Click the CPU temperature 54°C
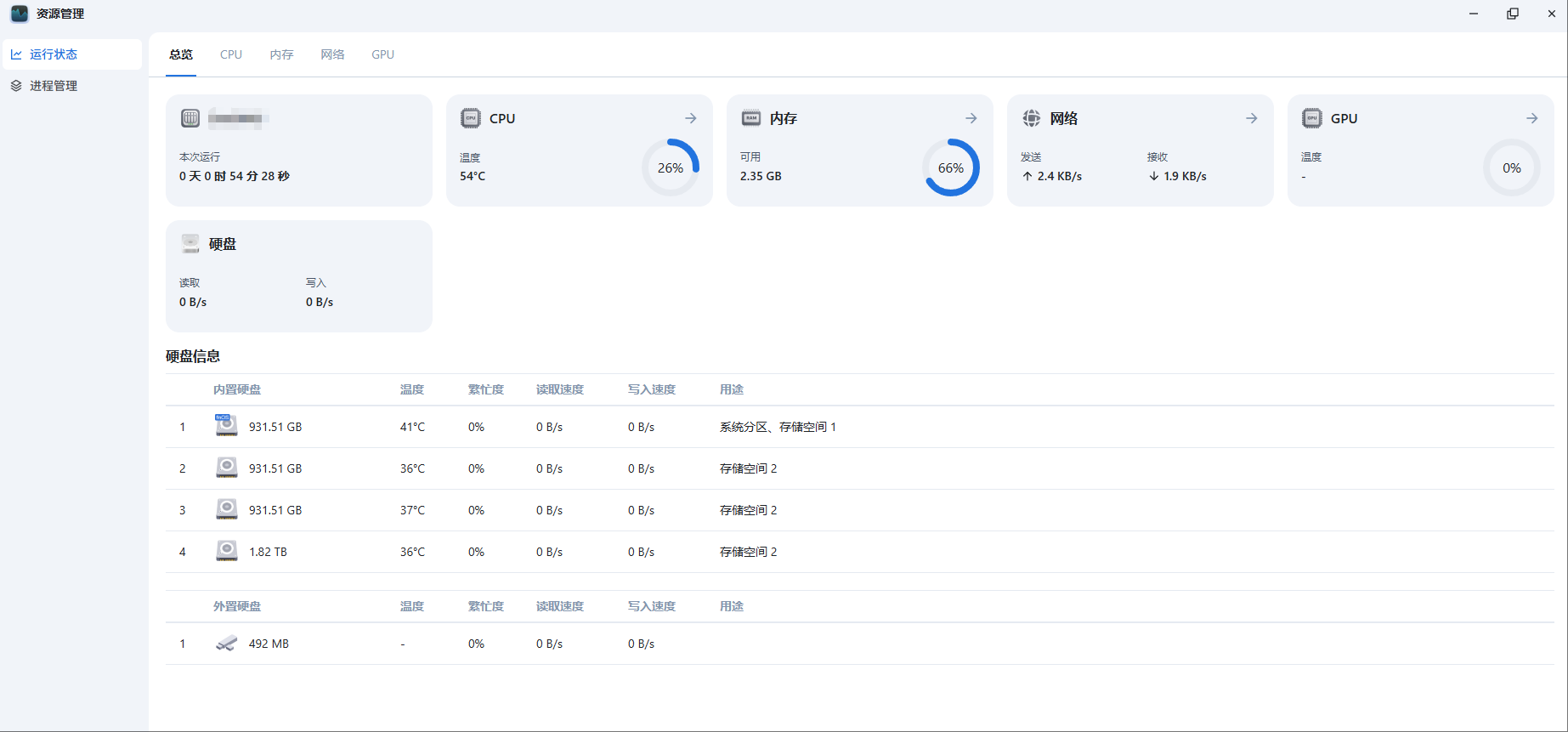Viewport: 1568px width, 732px height. point(473,176)
